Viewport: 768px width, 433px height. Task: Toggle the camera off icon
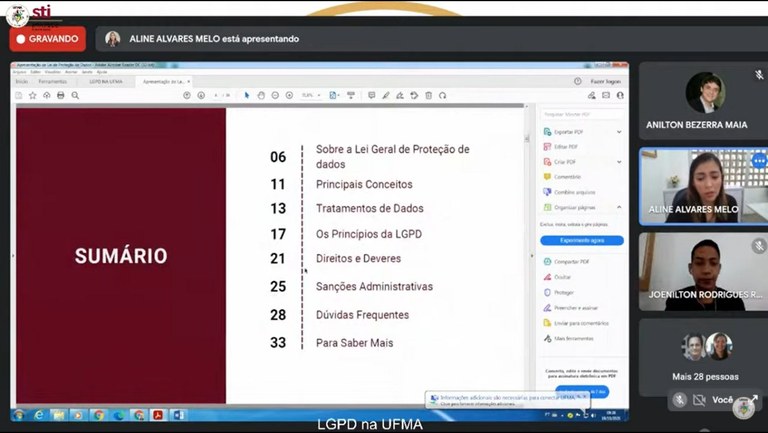(699, 399)
